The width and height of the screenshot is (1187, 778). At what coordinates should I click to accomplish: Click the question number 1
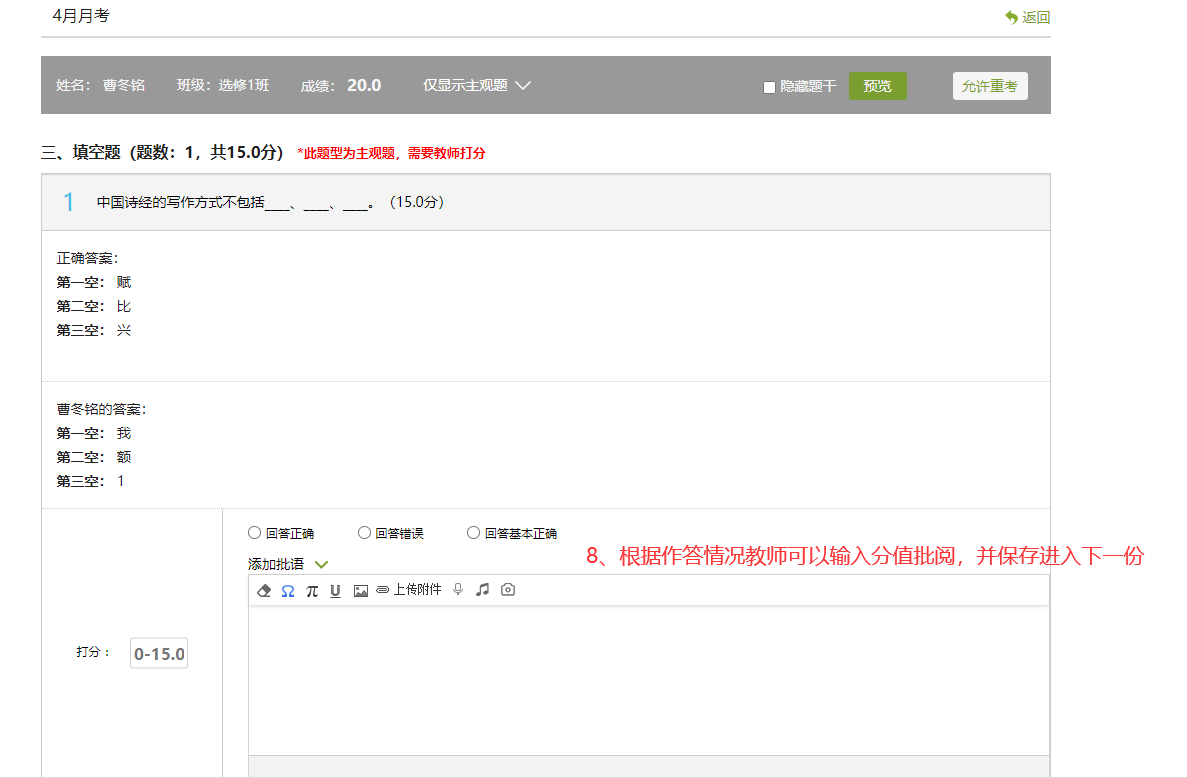pyautogui.click(x=68, y=202)
